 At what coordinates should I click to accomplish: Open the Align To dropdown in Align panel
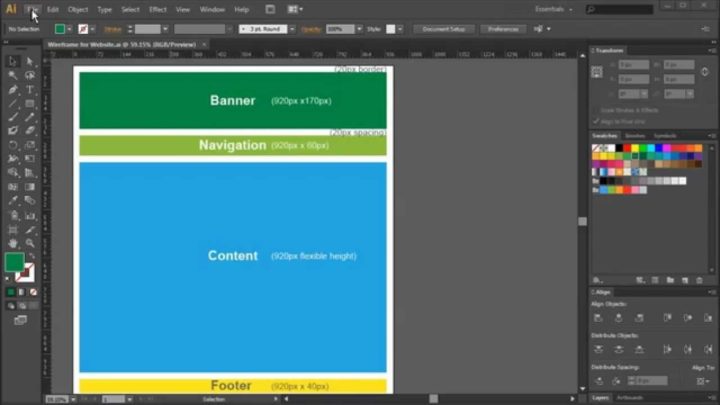[702, 381]
